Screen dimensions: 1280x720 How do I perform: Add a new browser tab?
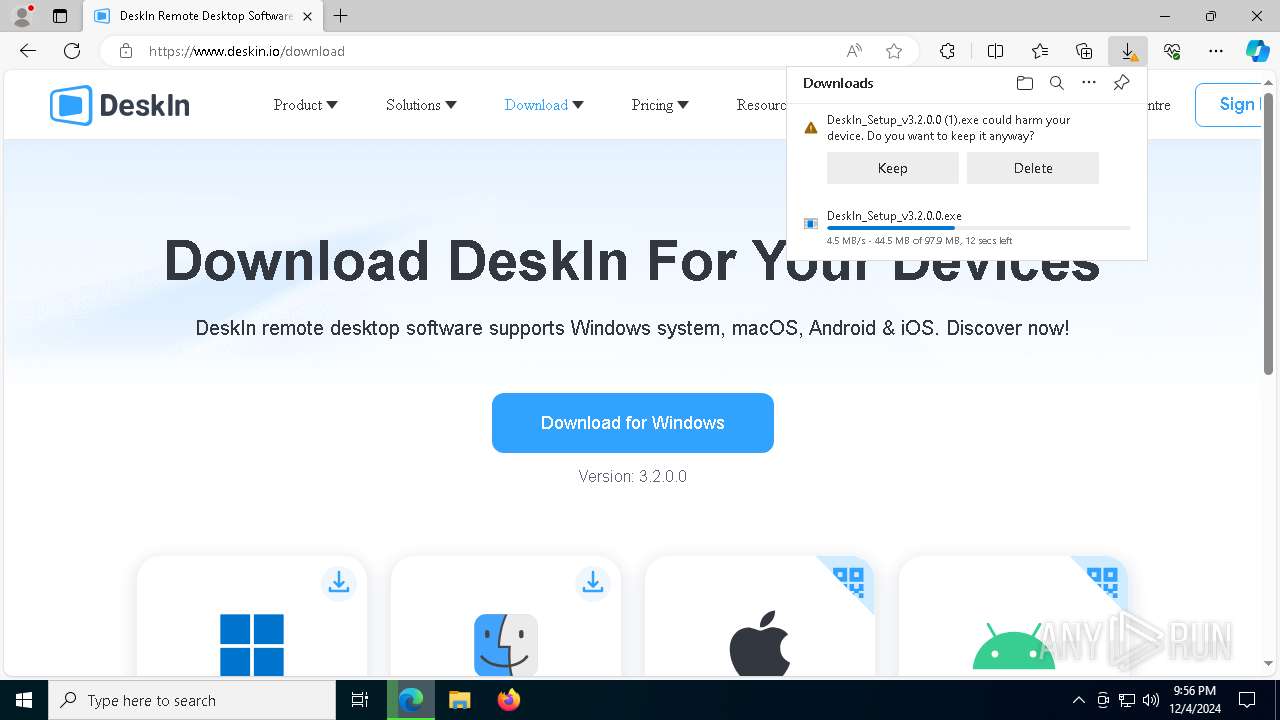point(341,16)
